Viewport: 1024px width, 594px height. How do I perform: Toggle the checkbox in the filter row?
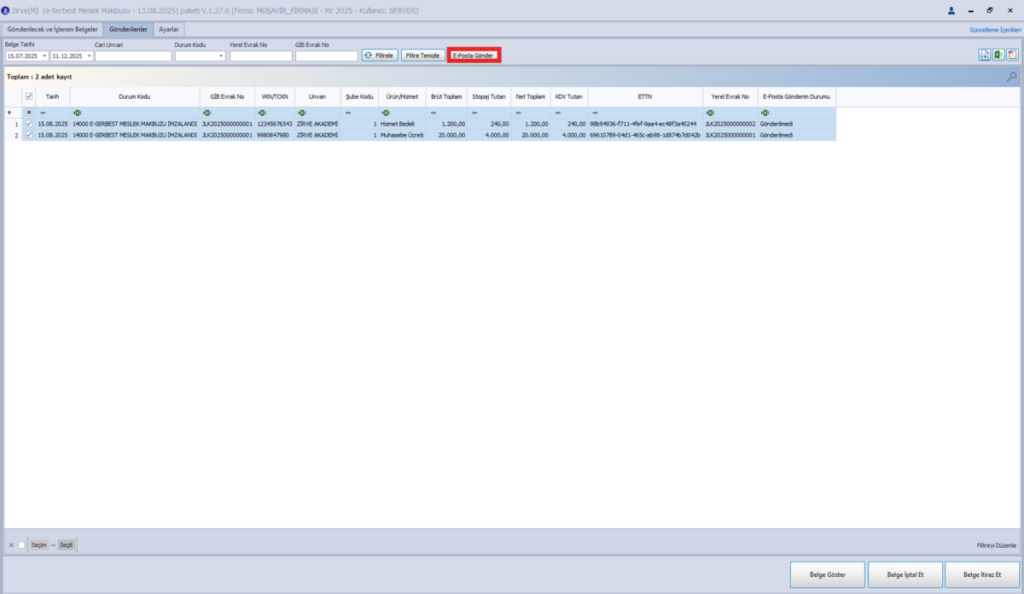tap(29, 113)
